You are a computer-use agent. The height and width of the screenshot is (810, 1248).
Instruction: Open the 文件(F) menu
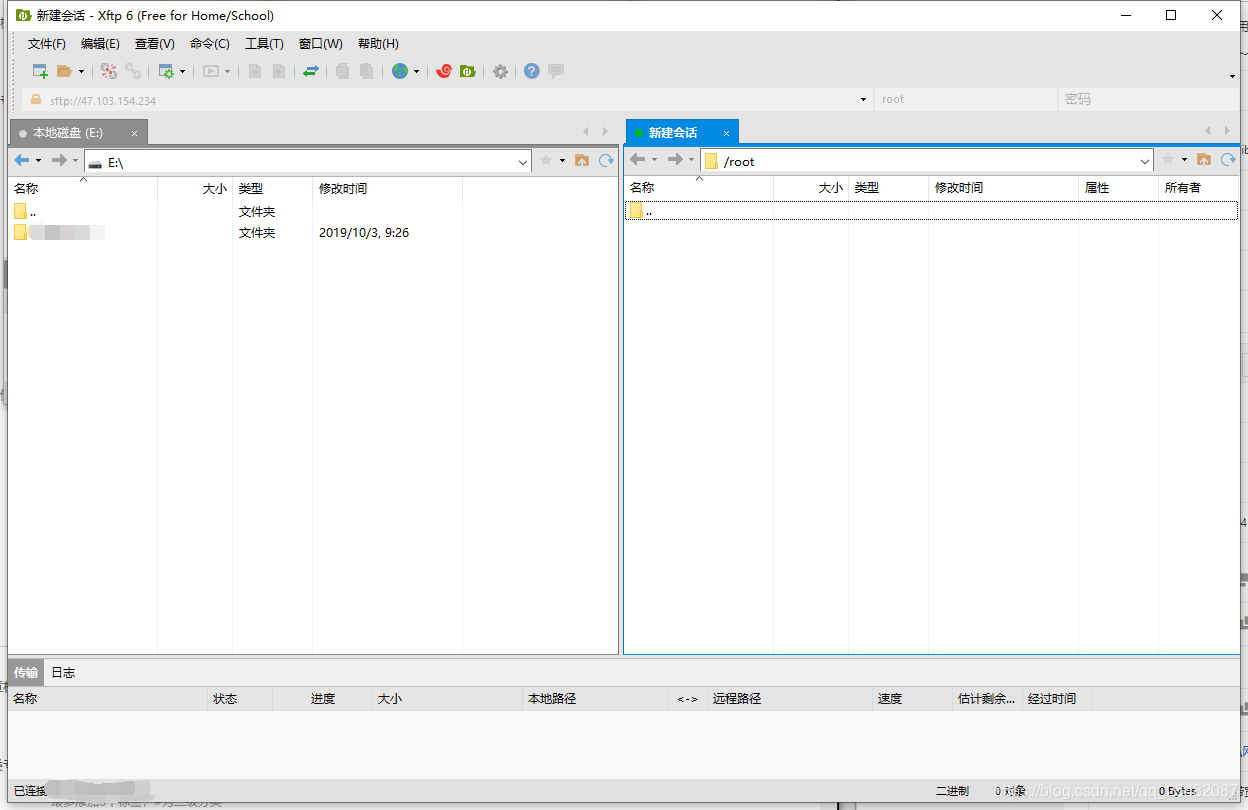coord(47,44)
